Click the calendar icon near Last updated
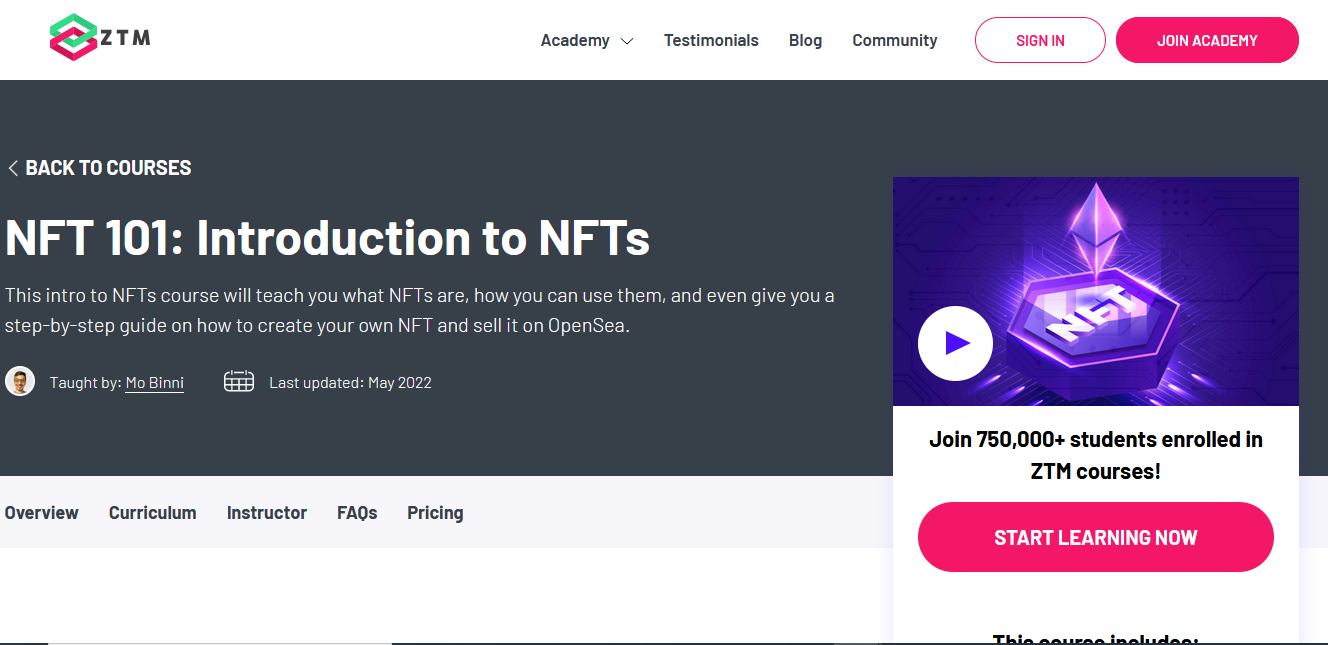 click(239, 381)
